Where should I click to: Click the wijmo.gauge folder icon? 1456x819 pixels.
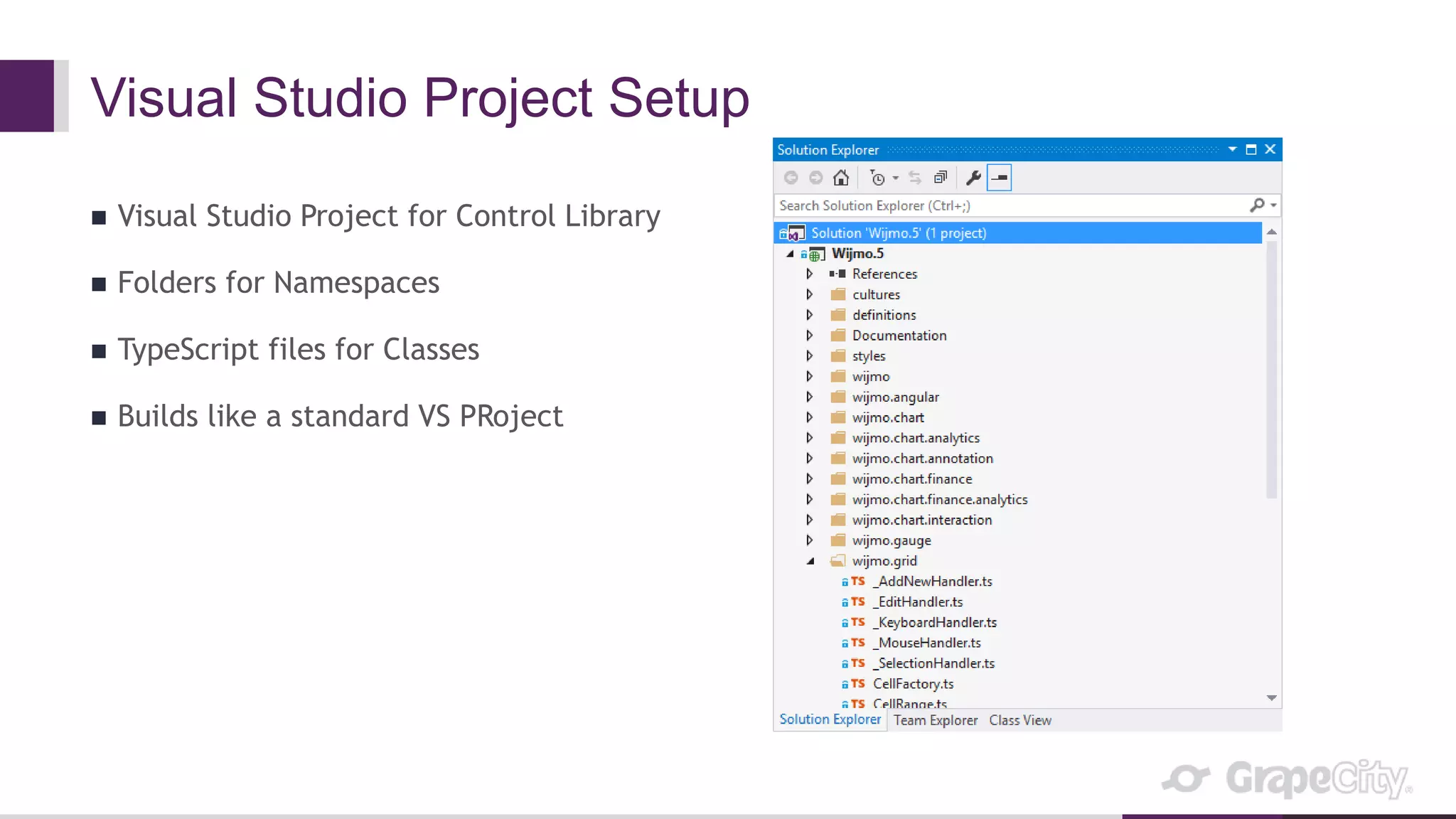[x=838, y=540]
